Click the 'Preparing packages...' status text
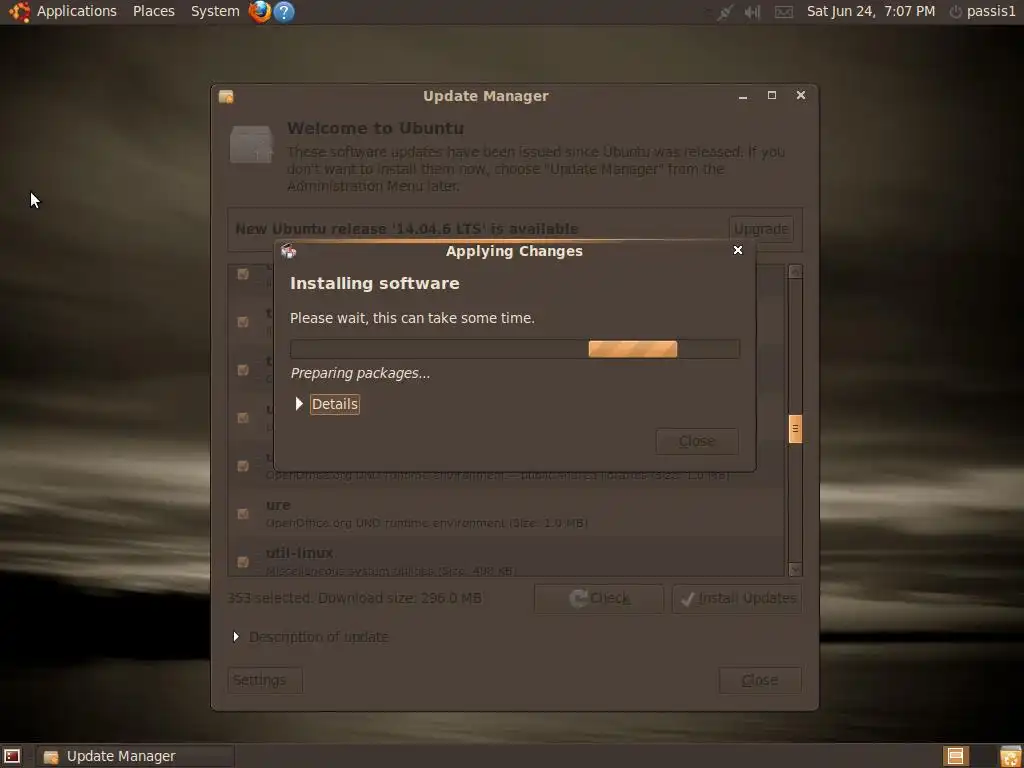 [x=360, y=374]
